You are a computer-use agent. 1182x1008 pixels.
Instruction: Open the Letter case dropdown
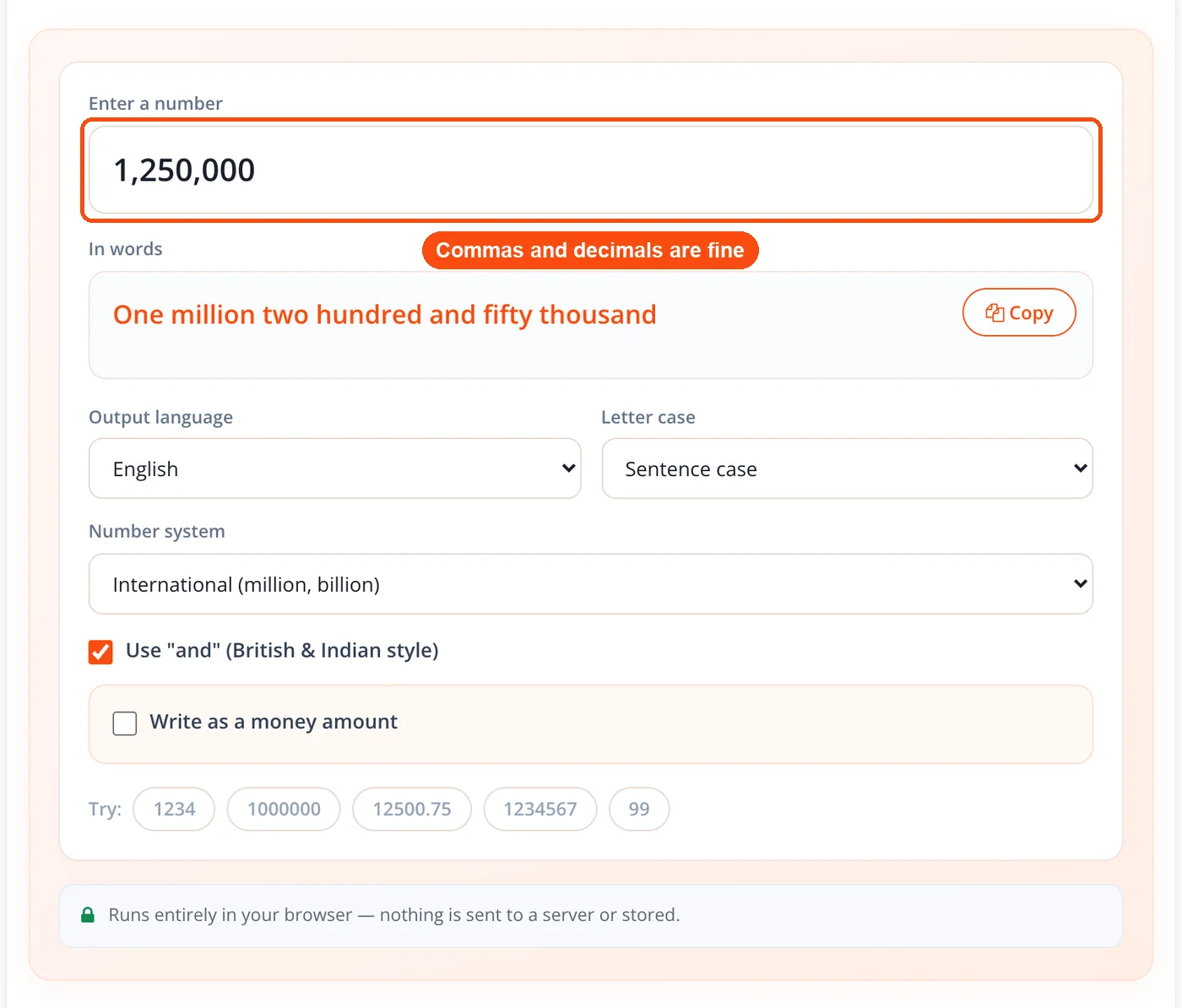click(x=847, y=469)
